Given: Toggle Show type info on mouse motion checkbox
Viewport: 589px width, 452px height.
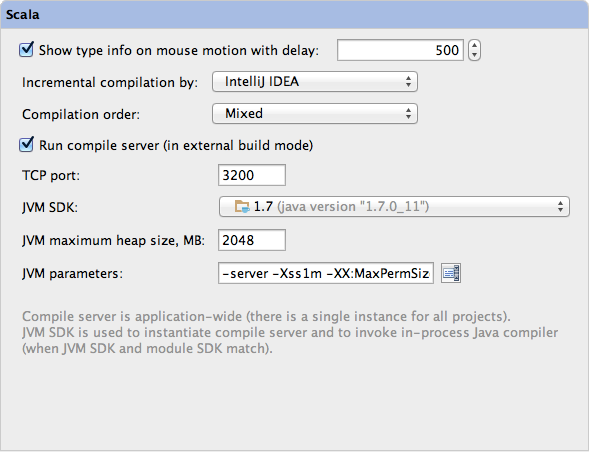Looking at the screenshot, I should pos(26,50).
